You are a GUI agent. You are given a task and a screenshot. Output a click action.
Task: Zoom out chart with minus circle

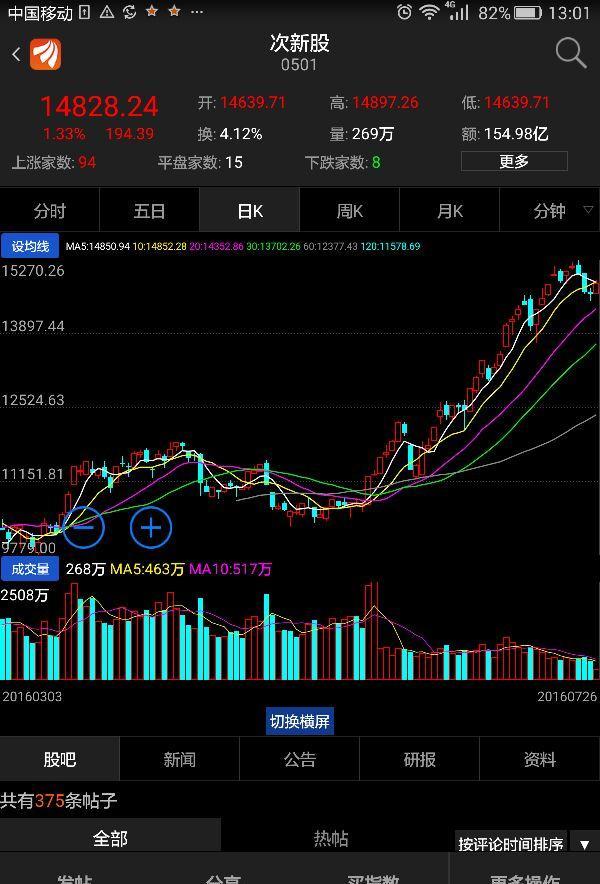point(83,527)
